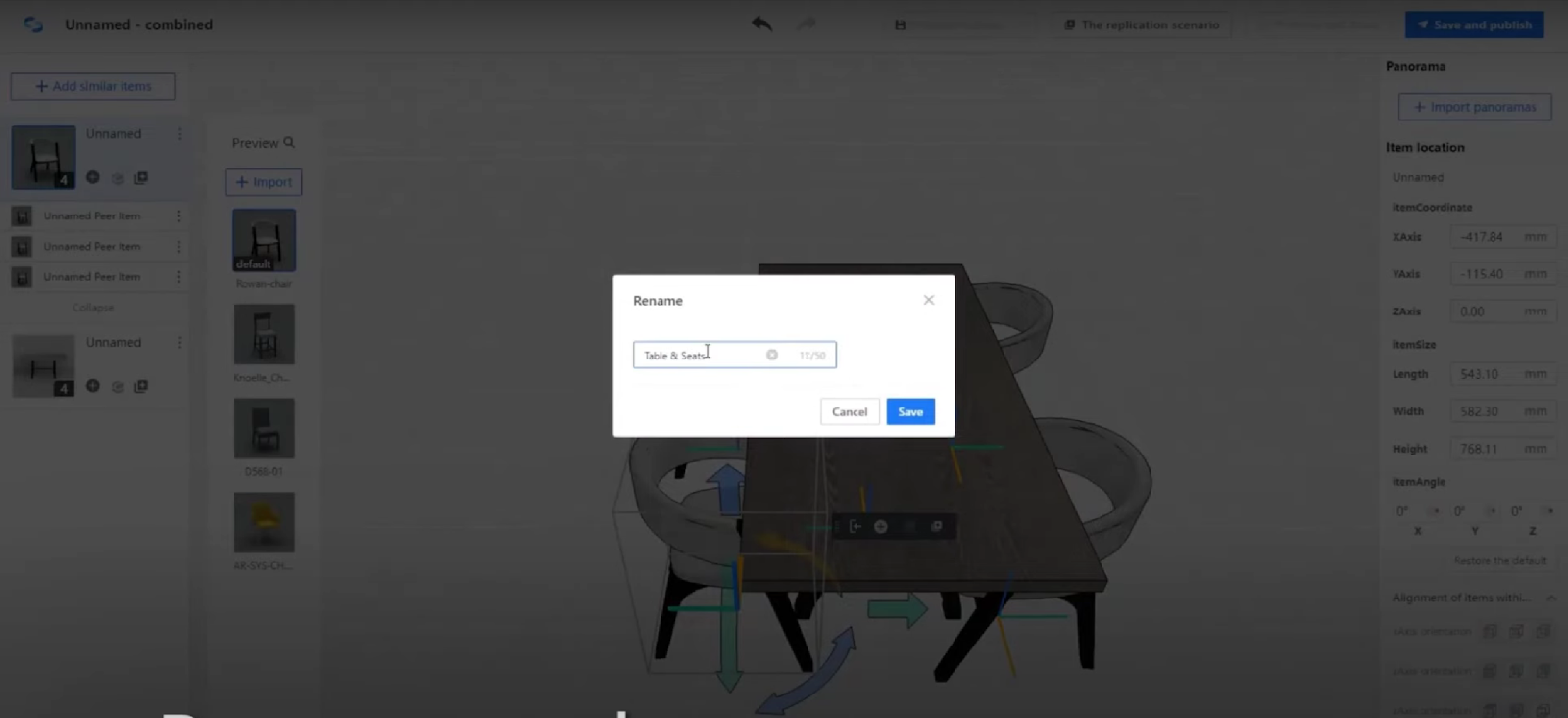Click the Unnamed item location name

click(1418, 177)
